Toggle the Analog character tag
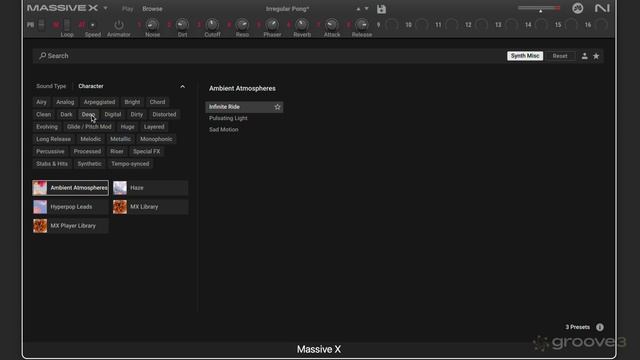The image size is (640, 360). click(x=65, y=102)
